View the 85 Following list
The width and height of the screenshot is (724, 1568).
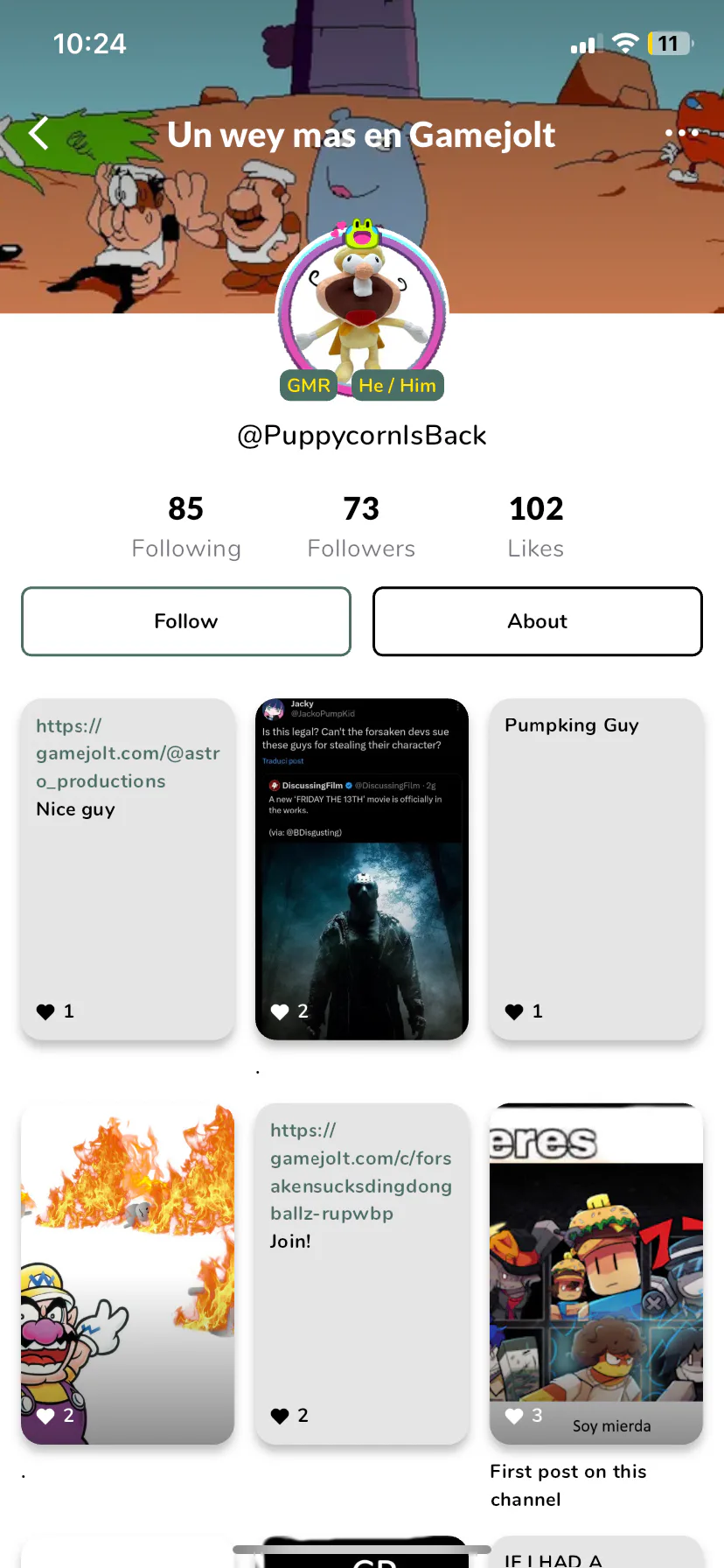click(186, 527)
